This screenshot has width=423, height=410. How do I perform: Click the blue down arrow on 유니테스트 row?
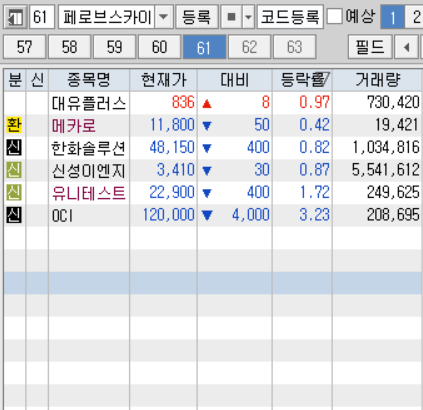[x=207, y=193]
